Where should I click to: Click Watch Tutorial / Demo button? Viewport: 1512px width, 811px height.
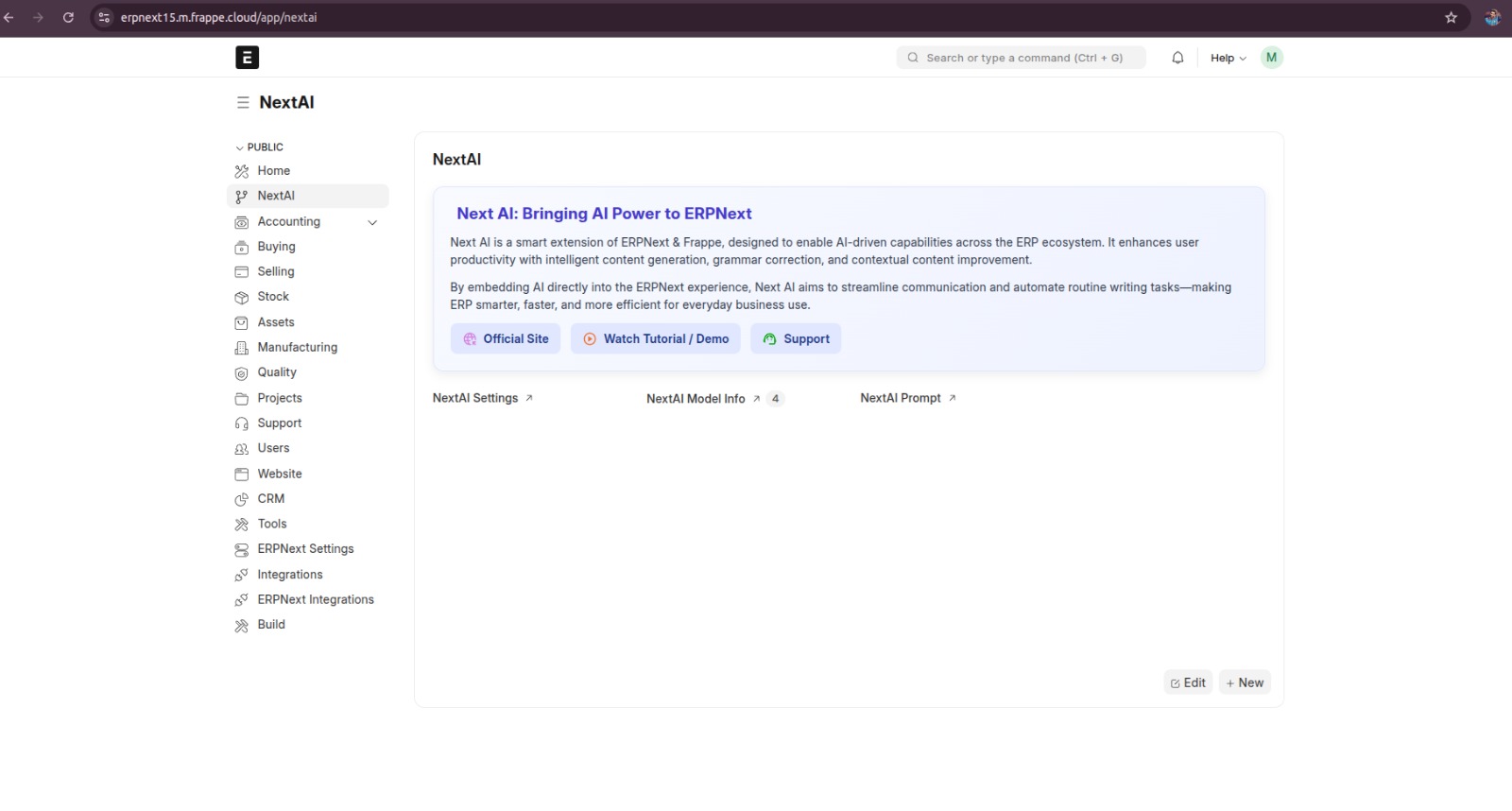click(x=655, y=339)
